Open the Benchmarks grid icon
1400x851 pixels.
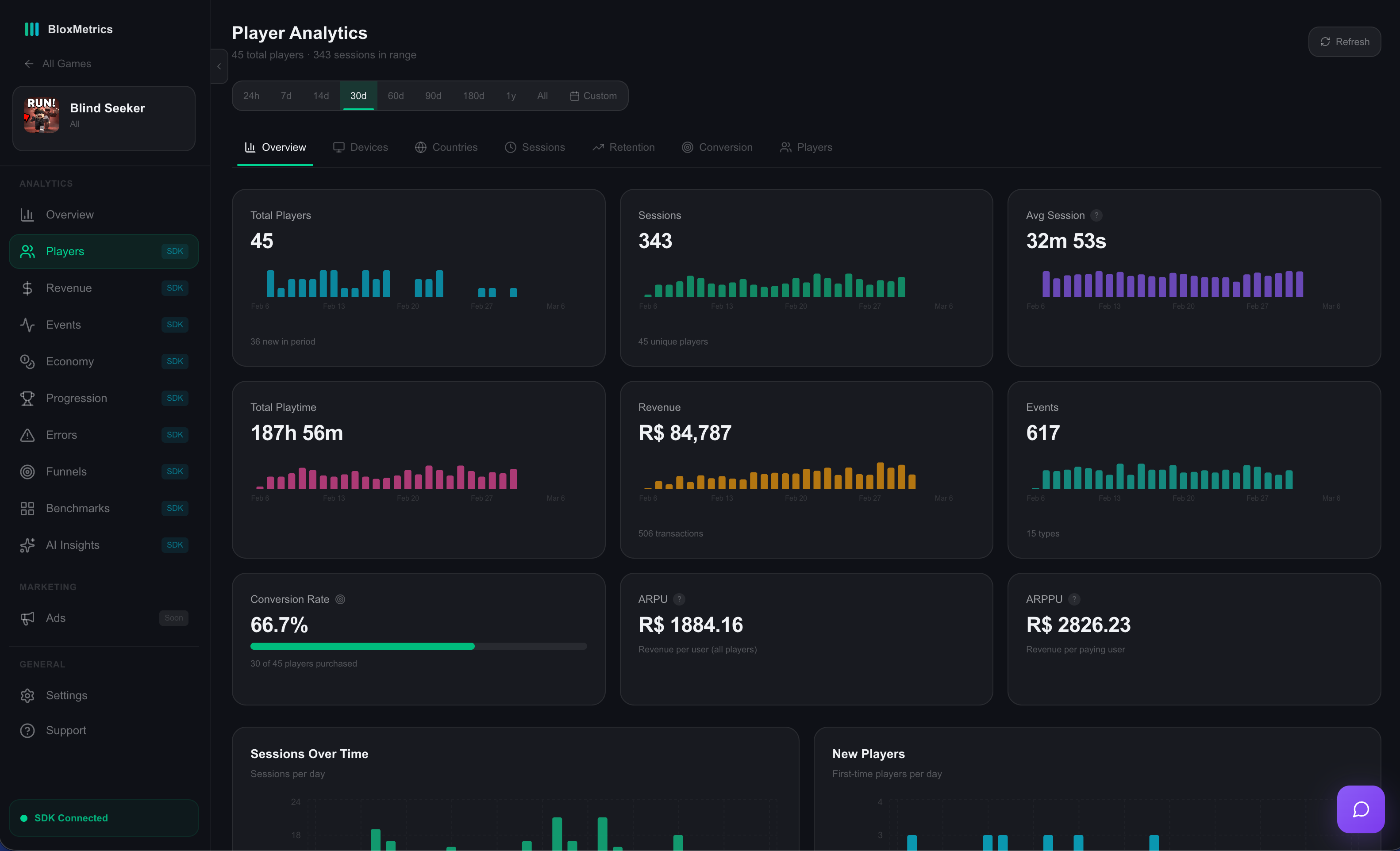click(x=27, y=509)
